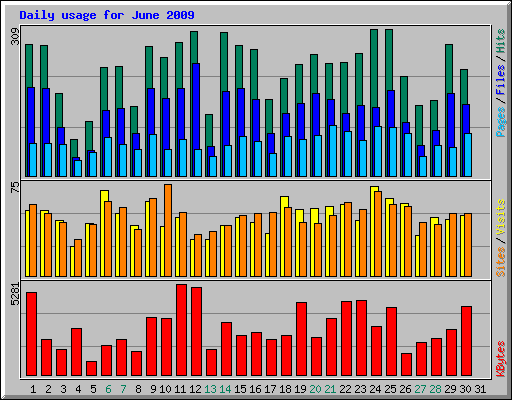Select the red KBytes bar for day 19

click(301, 339)
